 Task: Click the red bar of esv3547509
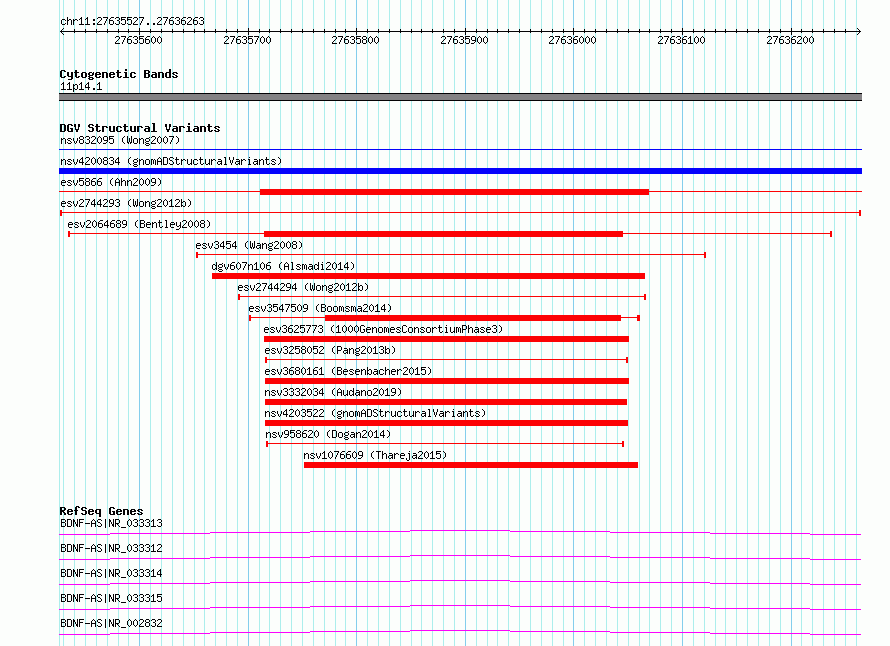point(473,318)
